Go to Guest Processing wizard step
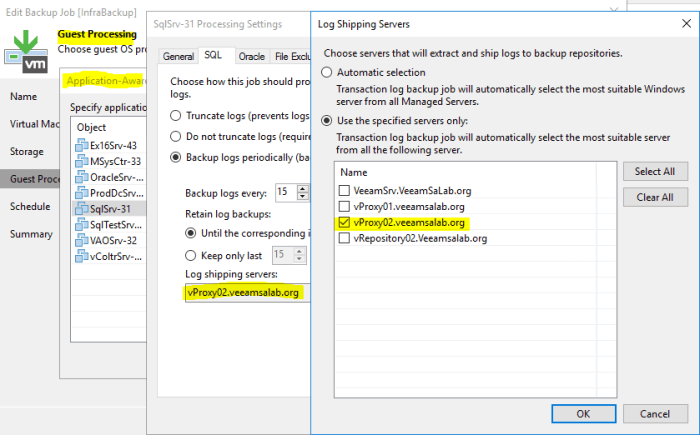 30,179
